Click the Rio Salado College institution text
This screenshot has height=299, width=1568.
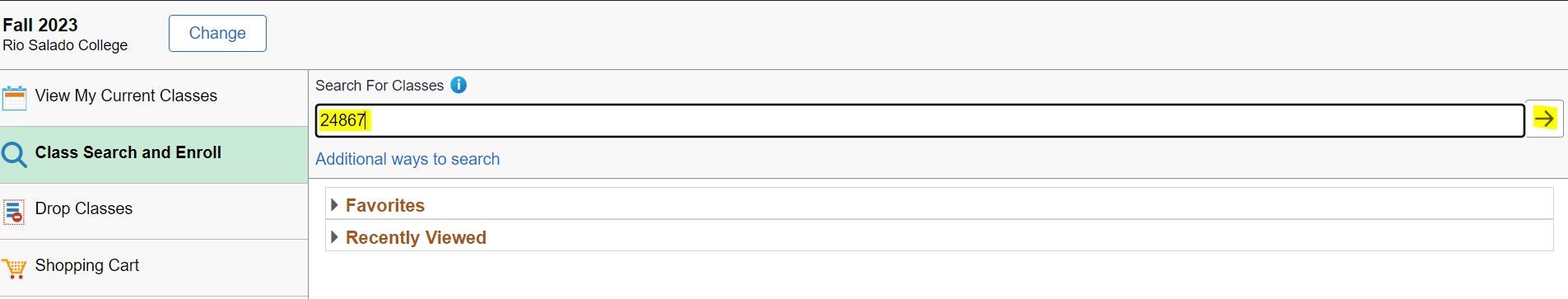pos(65,45)
